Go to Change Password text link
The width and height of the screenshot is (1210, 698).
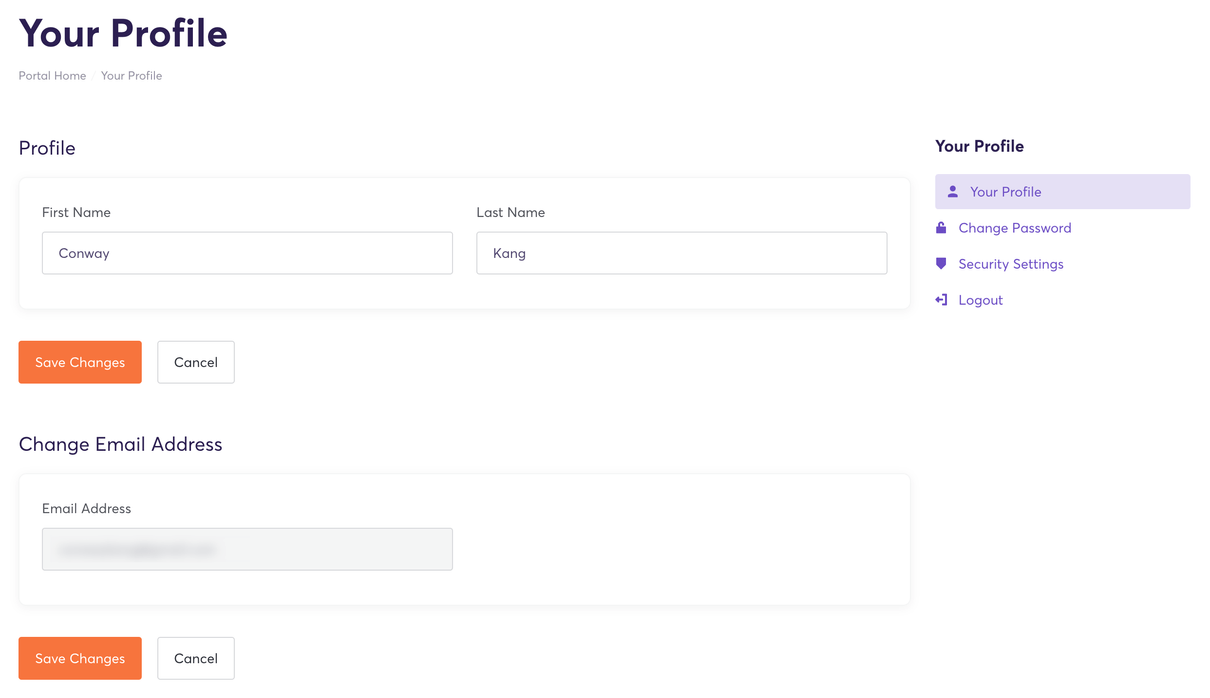point(1014,228)
